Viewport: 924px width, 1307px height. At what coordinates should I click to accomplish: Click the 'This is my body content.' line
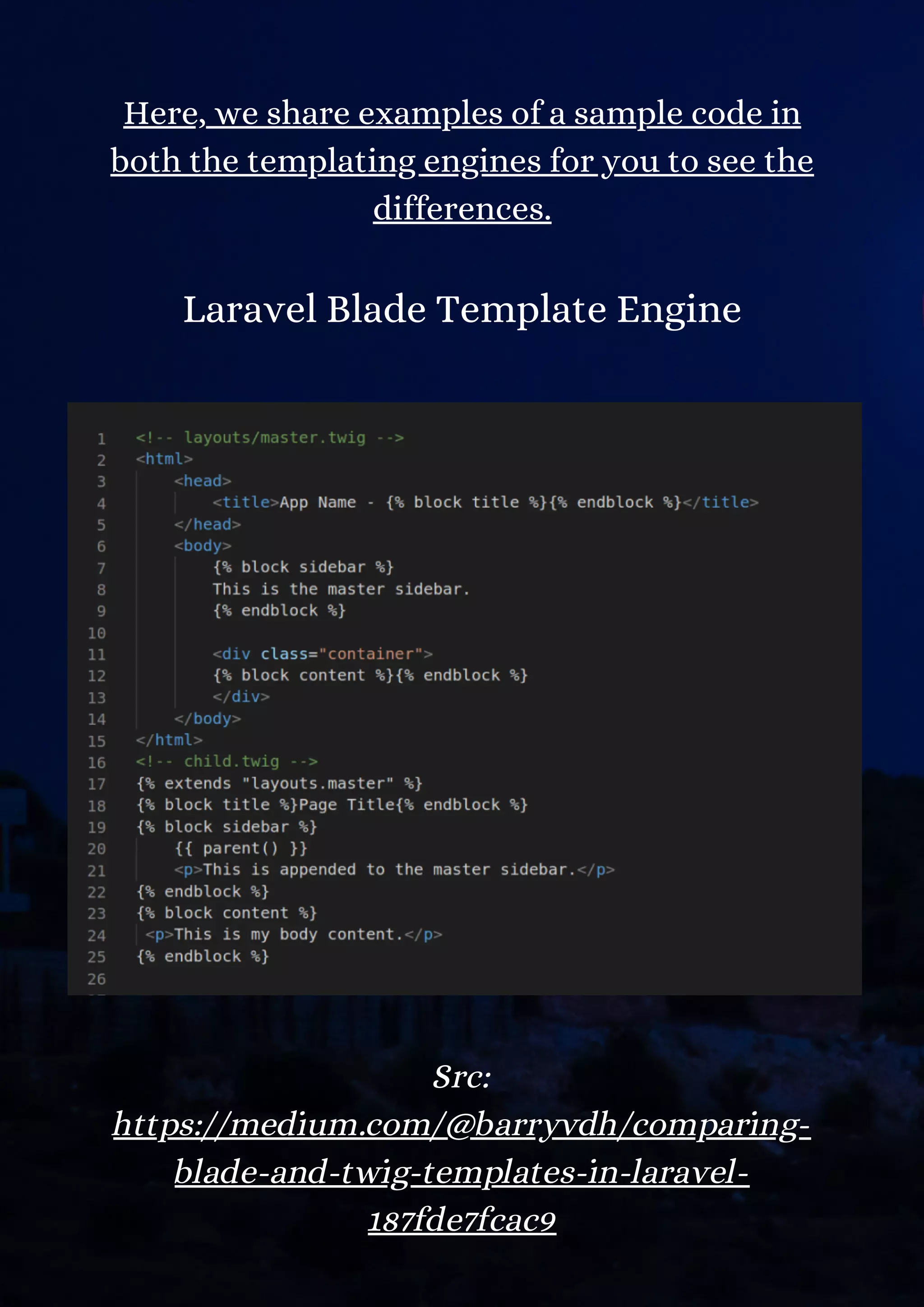click(x=294, y=935)
